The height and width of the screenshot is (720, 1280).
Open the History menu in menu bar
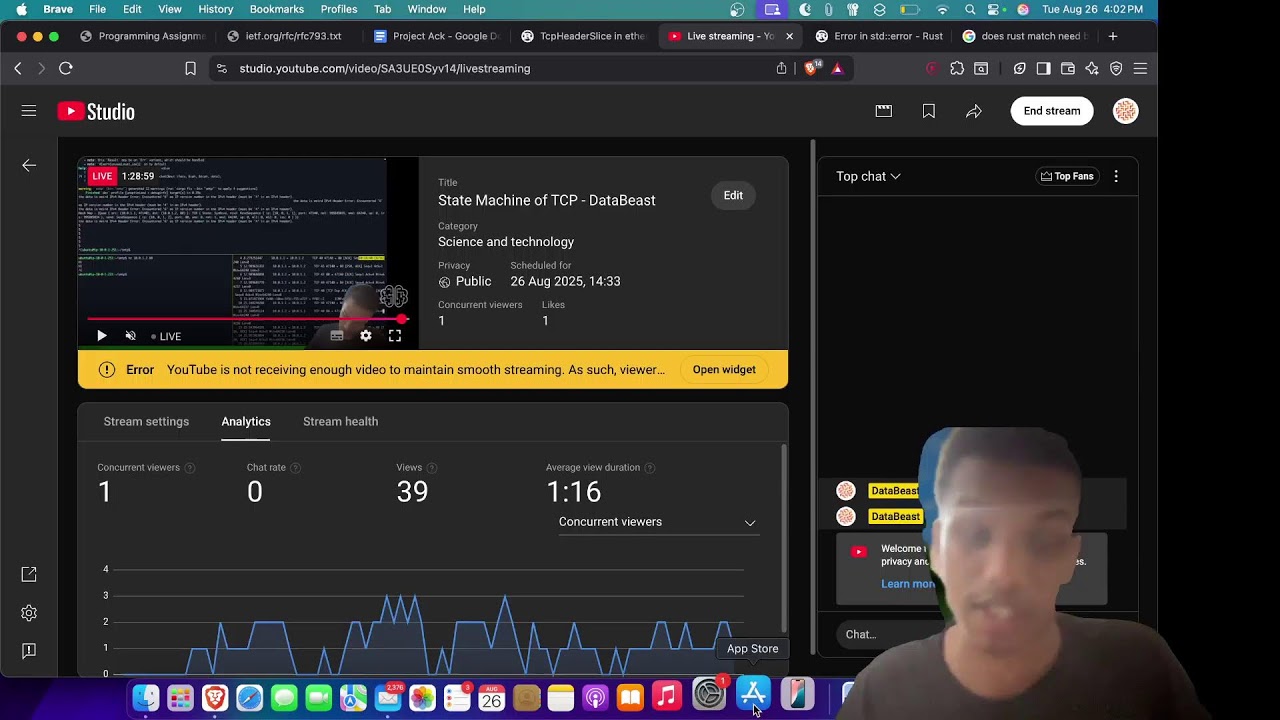coord(215,9)
